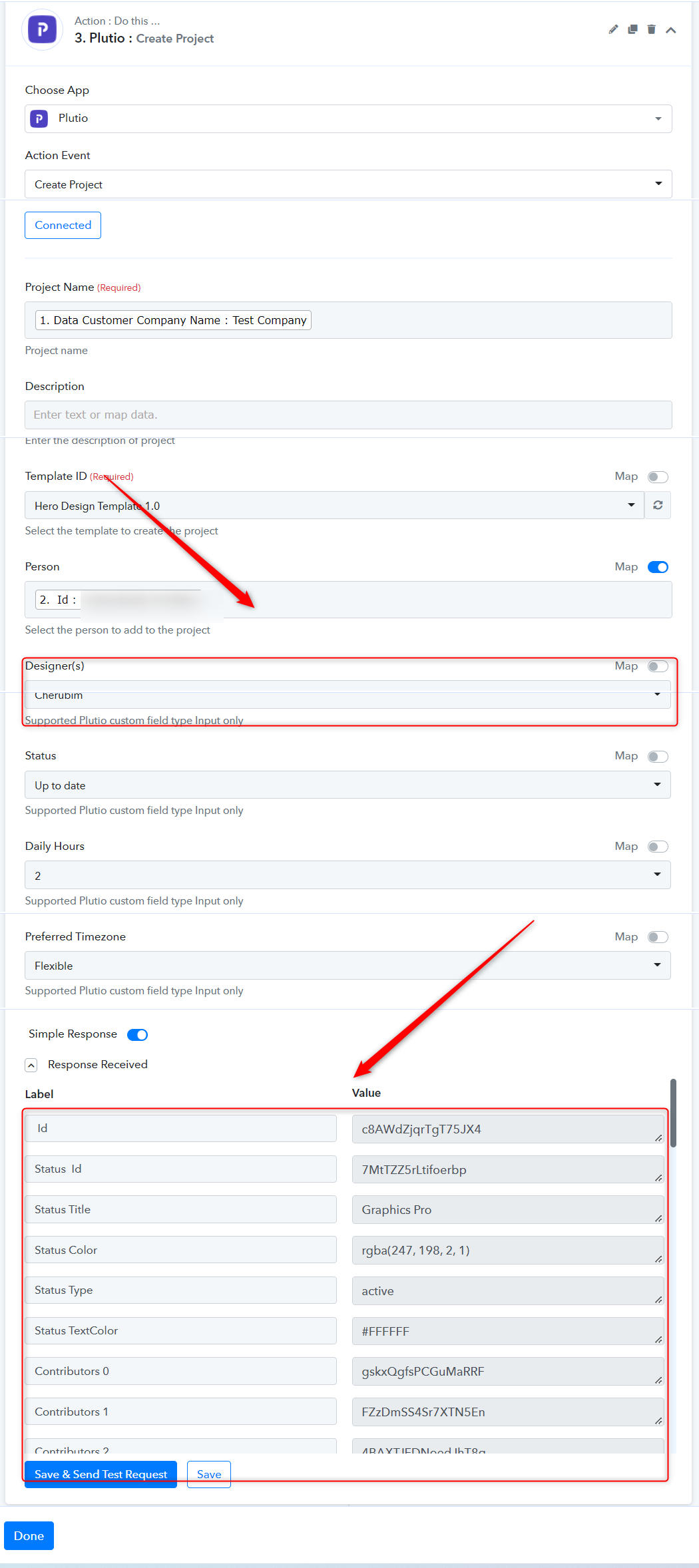Open the Action Event Create Project dropdown
Viewport: 699px width, 1568px height.
click(x=348, y=184)
